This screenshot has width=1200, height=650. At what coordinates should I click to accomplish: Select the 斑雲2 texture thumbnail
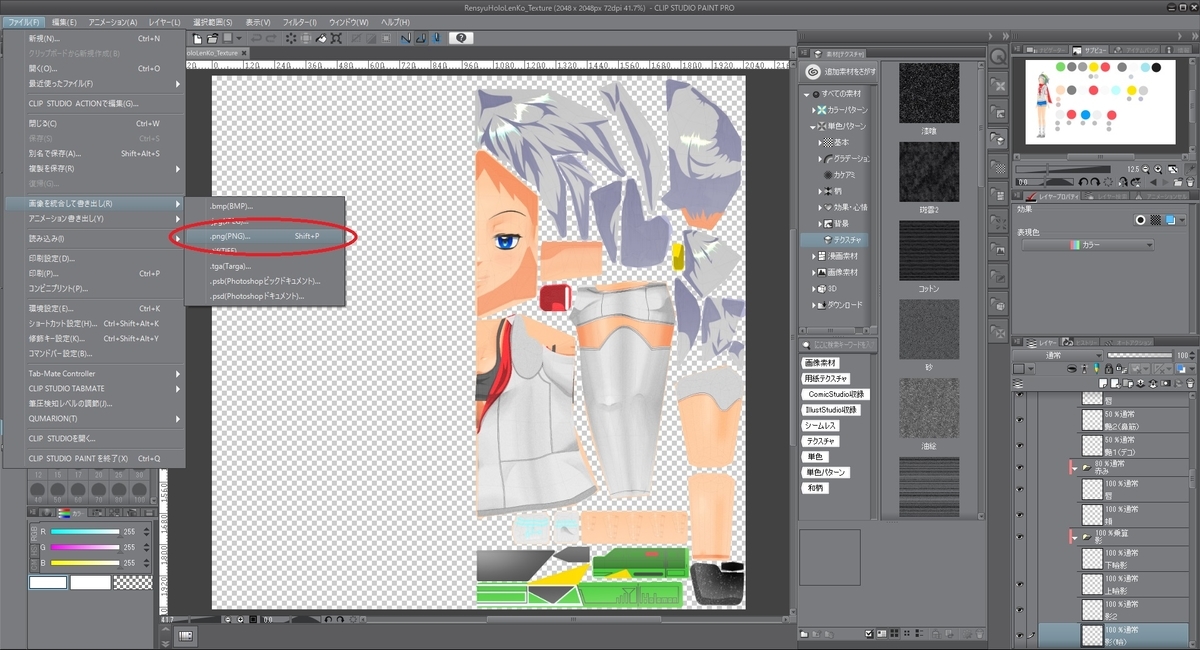(929, 171)
